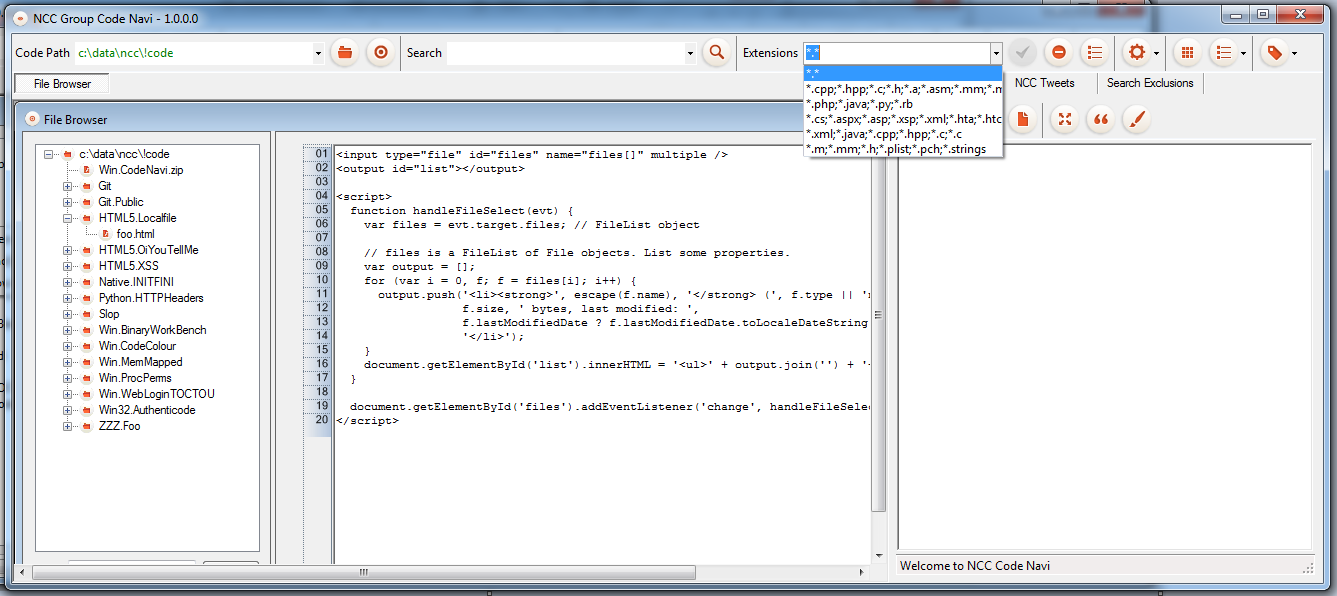
Task: Select the Native.INITFINI folder
Action: click(137, 282)
